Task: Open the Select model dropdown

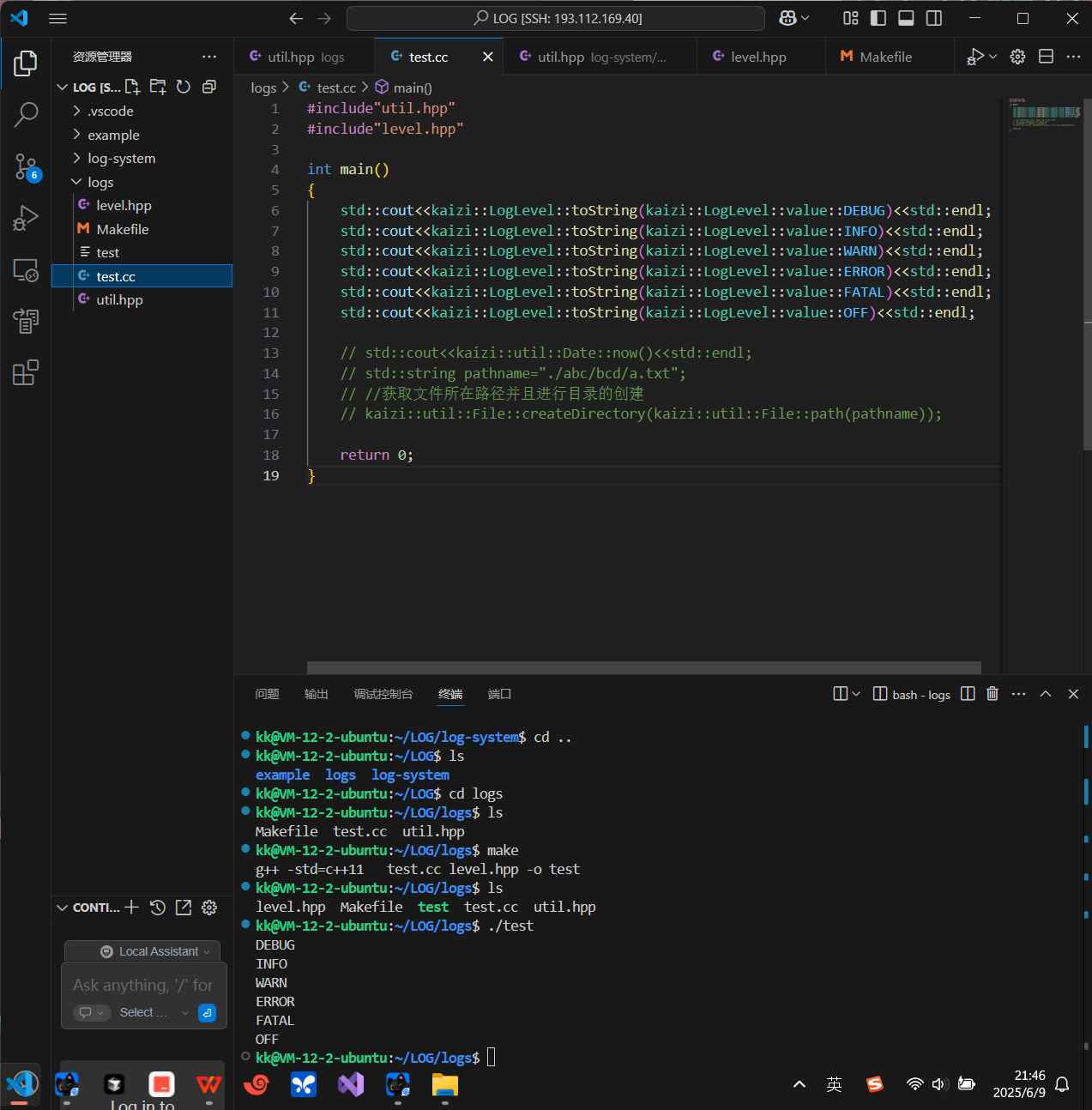Action: point(153,1012)
